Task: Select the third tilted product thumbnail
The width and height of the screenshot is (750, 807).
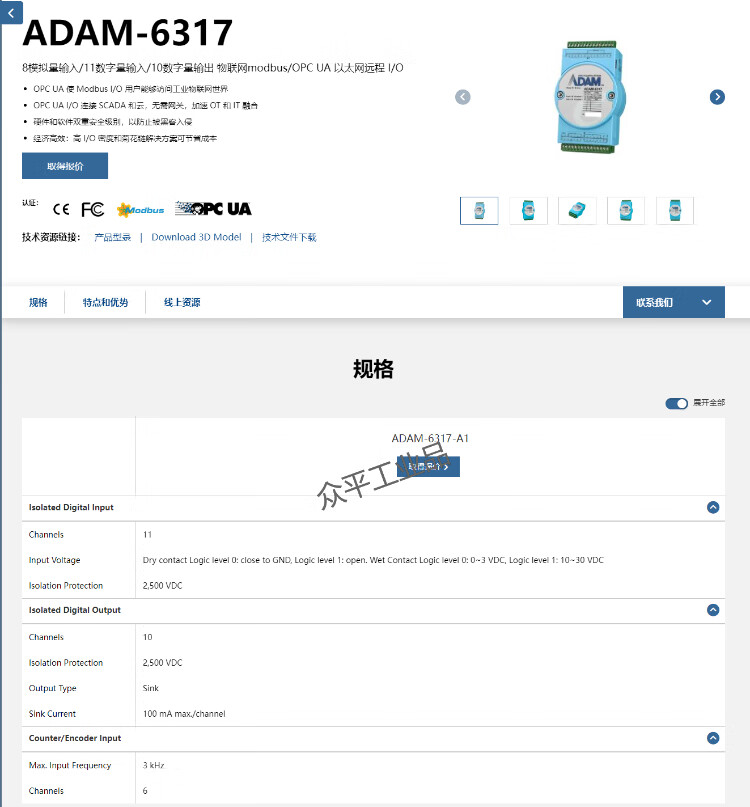Action: tap(577, 210)
